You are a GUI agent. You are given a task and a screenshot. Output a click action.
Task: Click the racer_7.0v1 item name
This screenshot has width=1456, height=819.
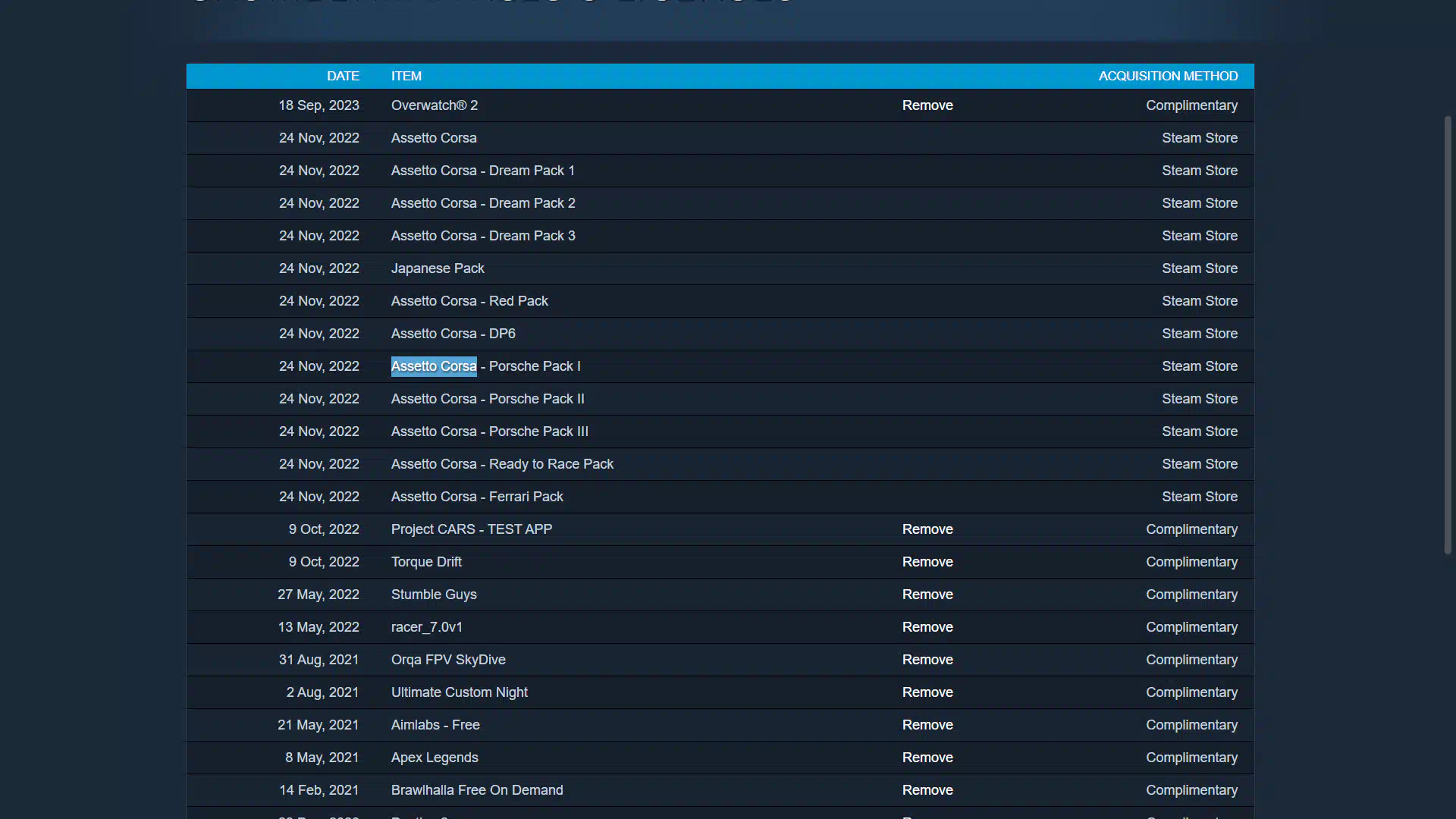click(427, 627)
